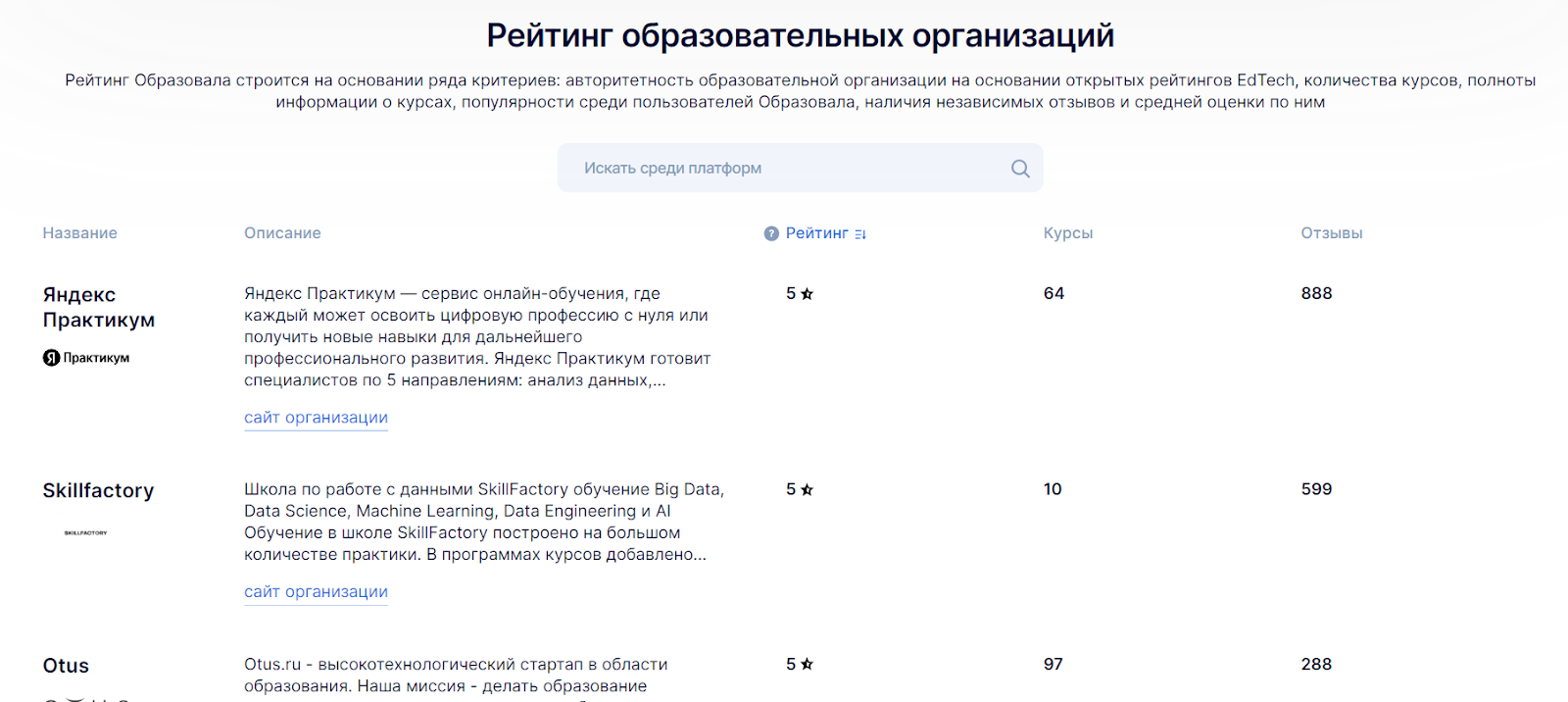This screenshot has width=1568, height=702.
Task: Click the Яндекс Практикум logo
Action: pos(86,358)
